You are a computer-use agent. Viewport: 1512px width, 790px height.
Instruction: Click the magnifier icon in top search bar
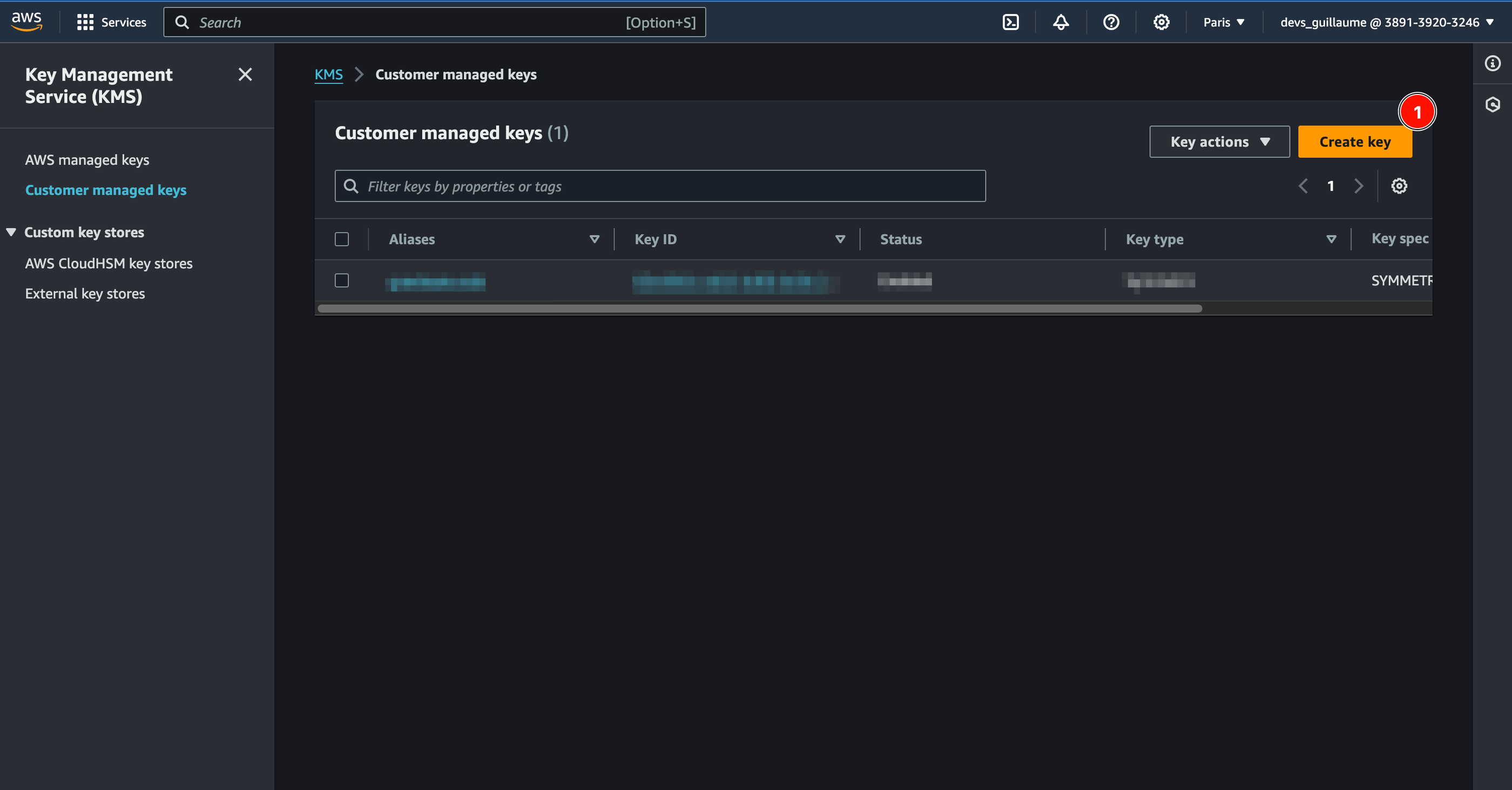pyautogui.click(x=182, y=22)
